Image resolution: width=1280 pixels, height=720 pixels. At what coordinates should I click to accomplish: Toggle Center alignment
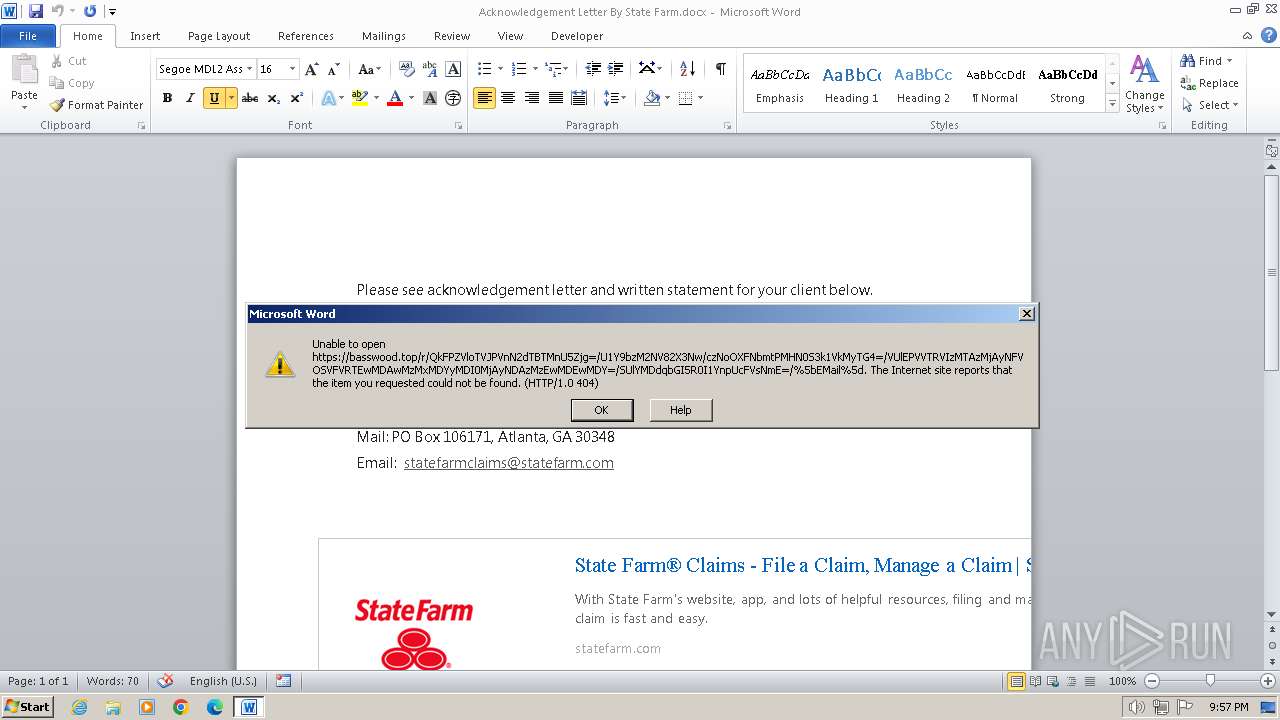[508, 98]
